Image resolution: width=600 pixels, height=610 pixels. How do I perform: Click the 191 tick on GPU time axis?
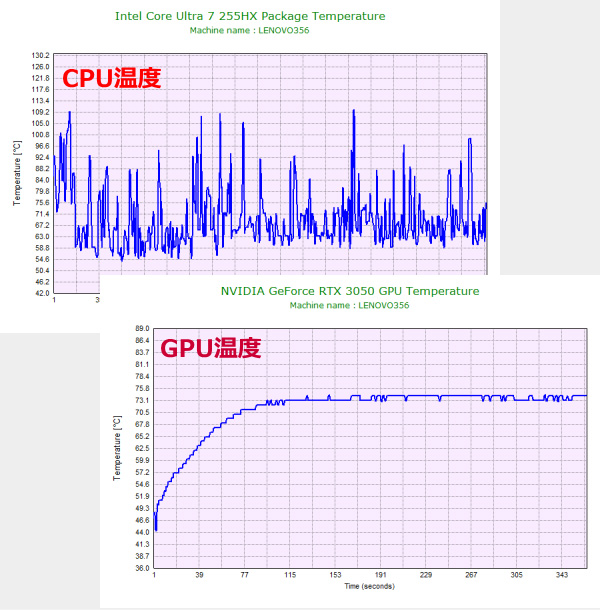pos(381,576)
